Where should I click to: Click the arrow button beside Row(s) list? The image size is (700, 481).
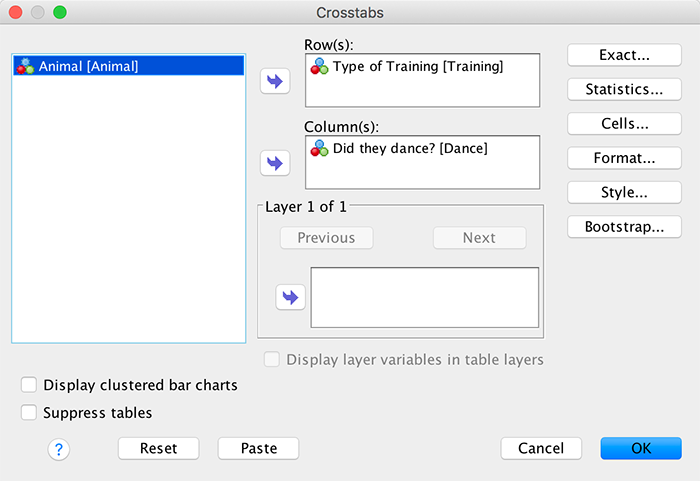(274, 82)
